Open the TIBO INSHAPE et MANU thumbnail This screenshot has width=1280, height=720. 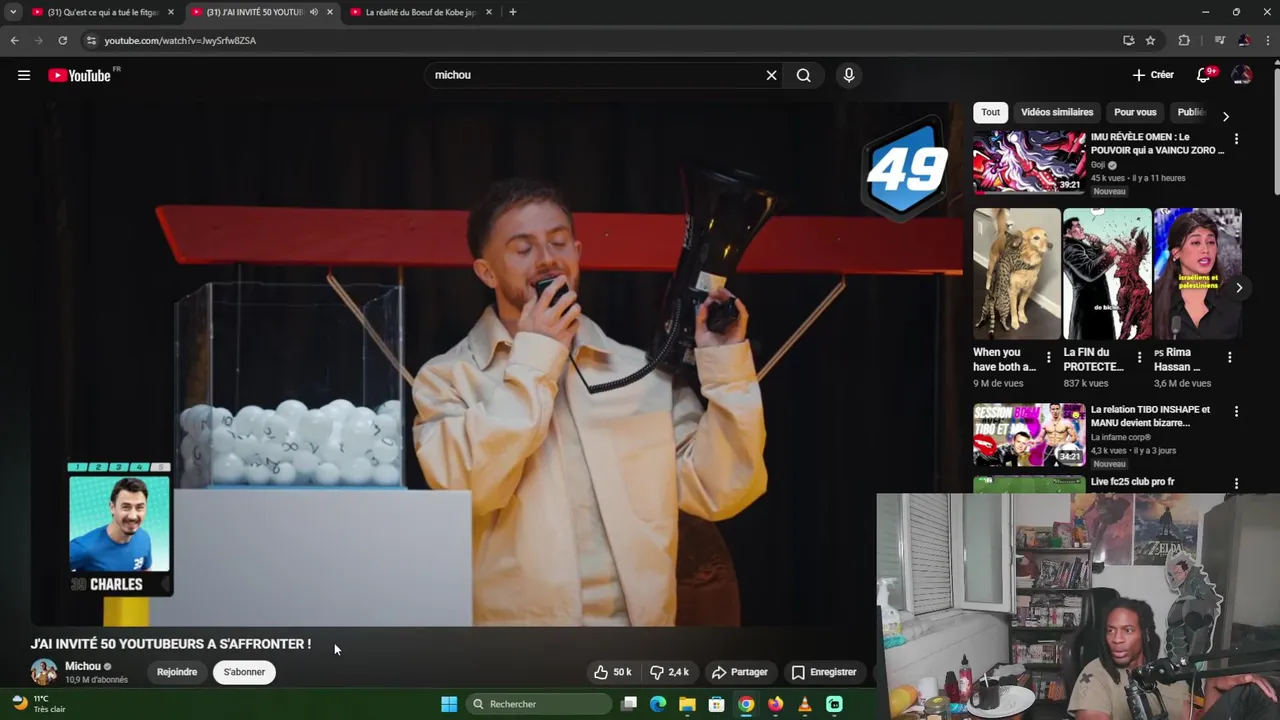pos(1029,435)
